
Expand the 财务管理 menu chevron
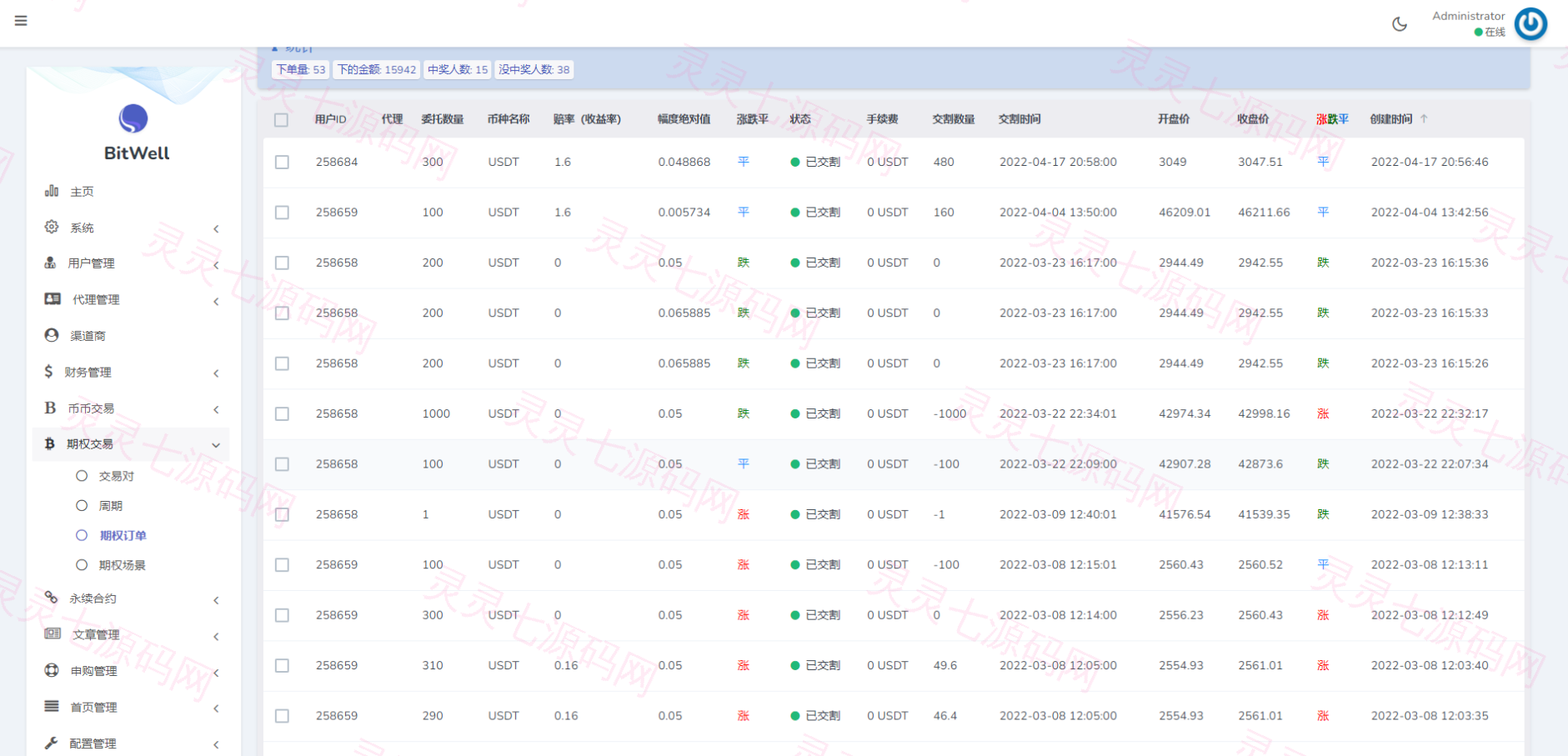coord(216,373)
